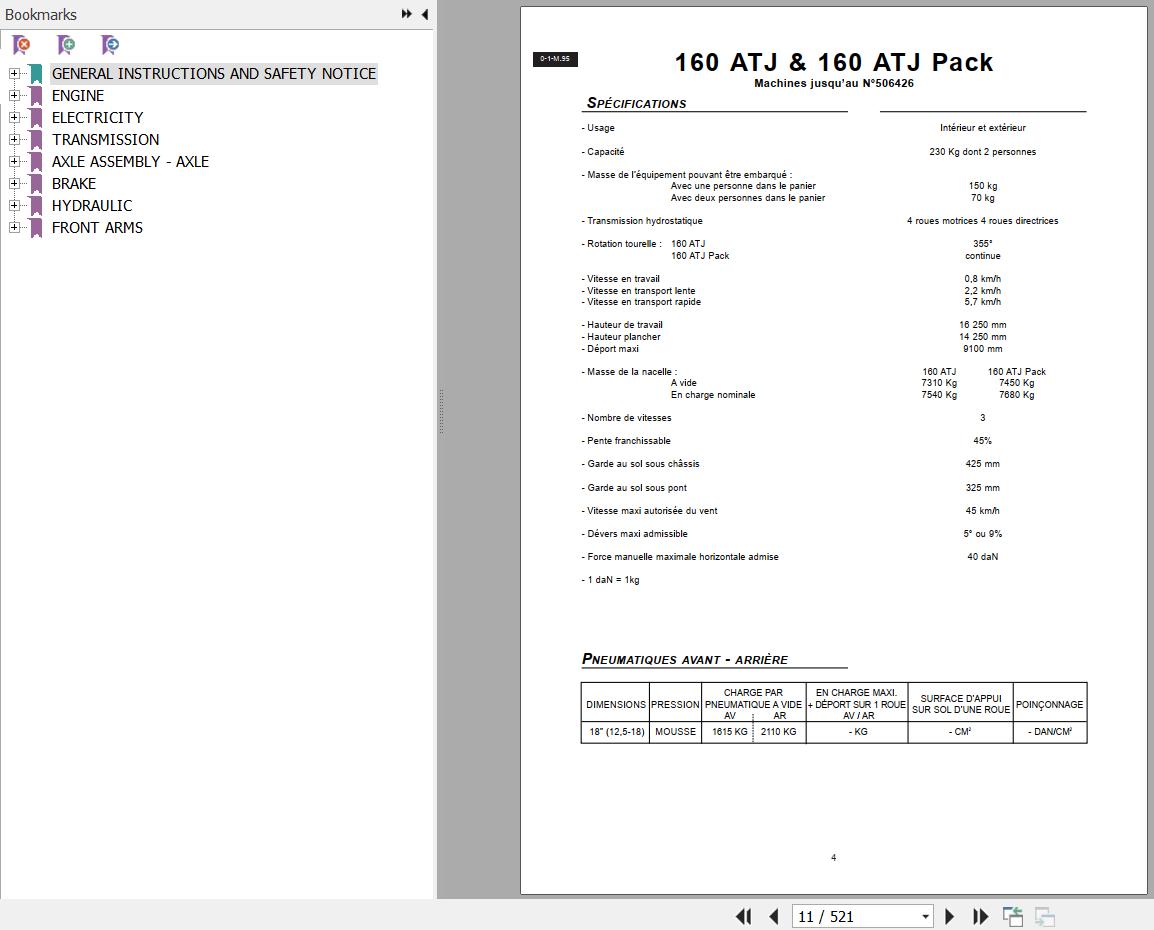Expand the TRANSMISSION bookmark node

[x=13, y=140]
